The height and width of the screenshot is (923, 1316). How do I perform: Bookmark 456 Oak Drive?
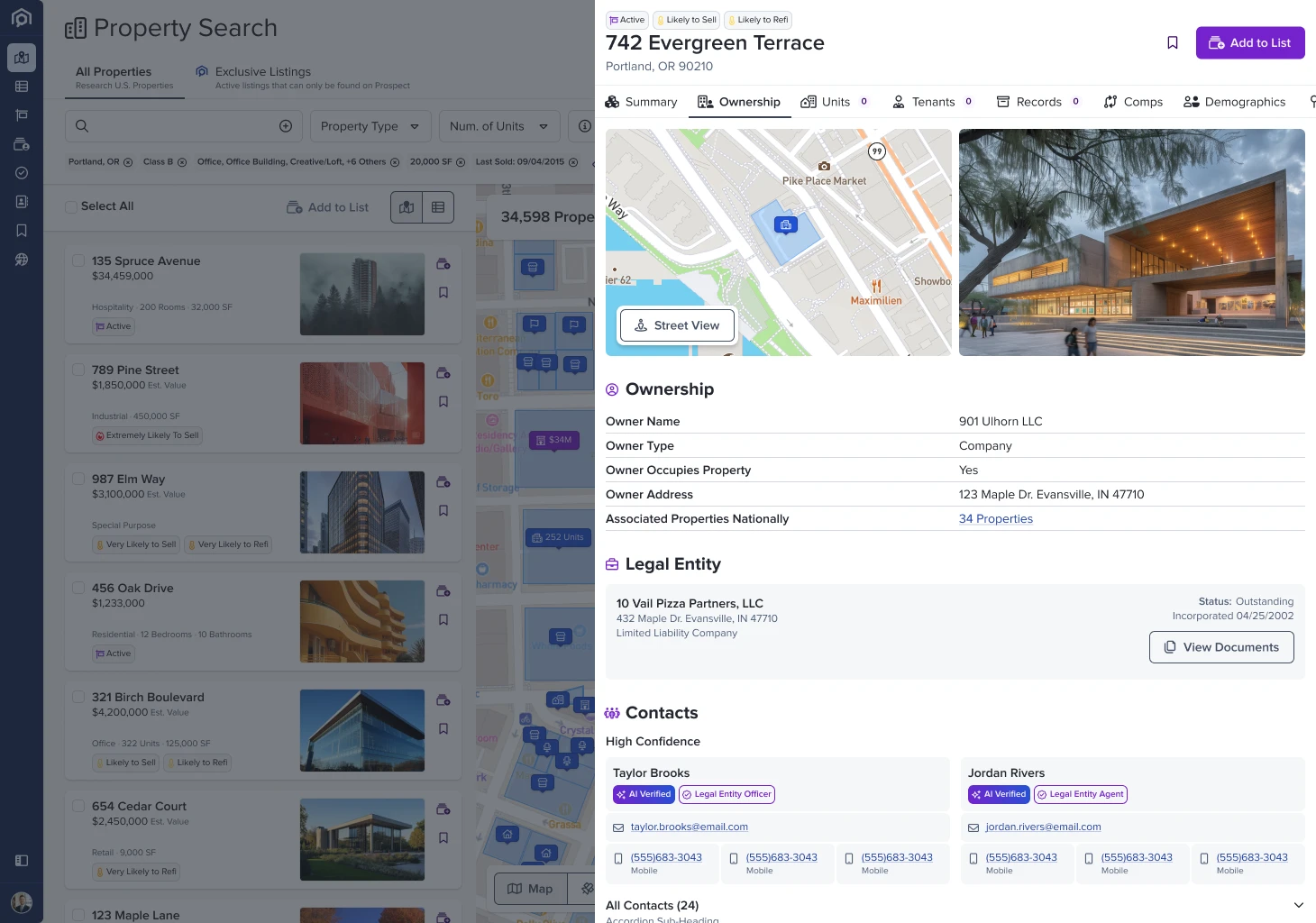443,619
